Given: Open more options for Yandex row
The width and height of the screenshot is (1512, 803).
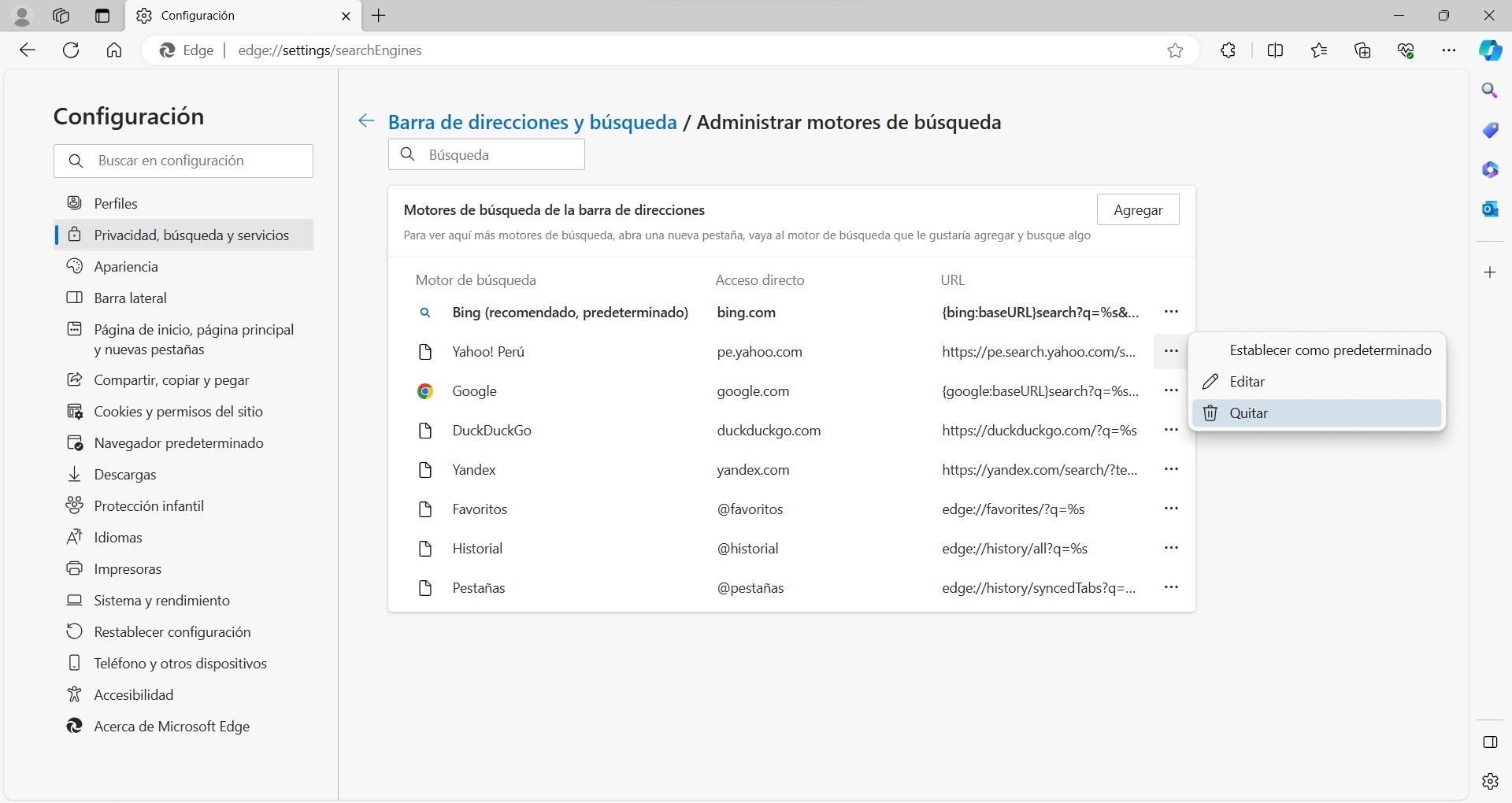Looking at the screenshot, I should click(x=1171, y=469).
